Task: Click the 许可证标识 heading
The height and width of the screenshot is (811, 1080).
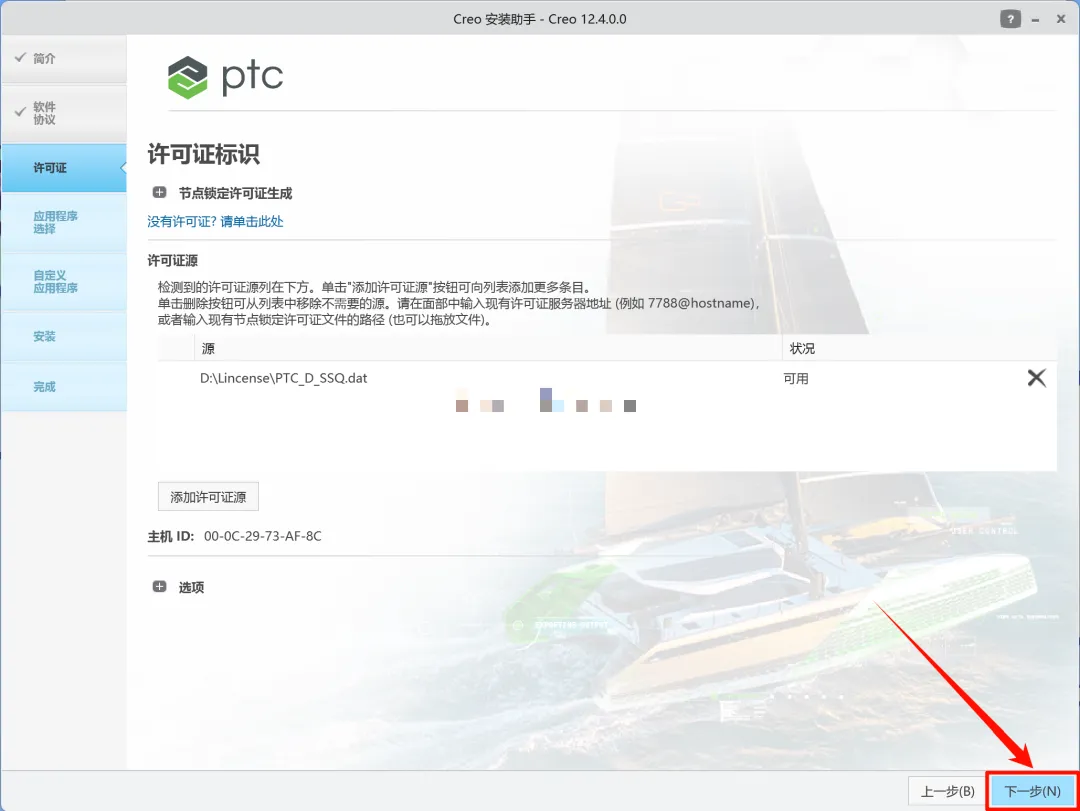Action: pyautogui.click(x=203, y=154)
